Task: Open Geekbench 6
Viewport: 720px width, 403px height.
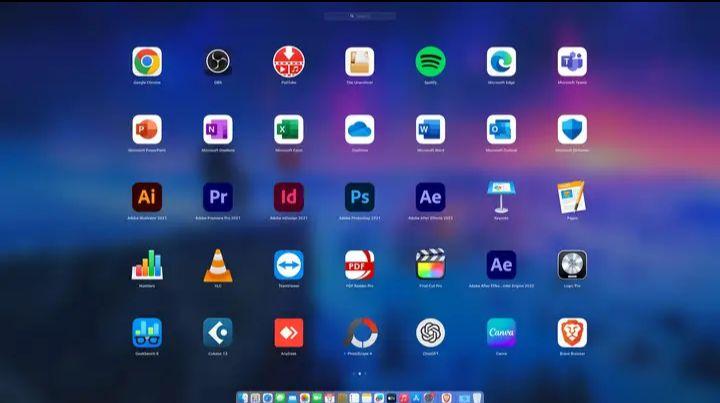Action: click(147, 333)
